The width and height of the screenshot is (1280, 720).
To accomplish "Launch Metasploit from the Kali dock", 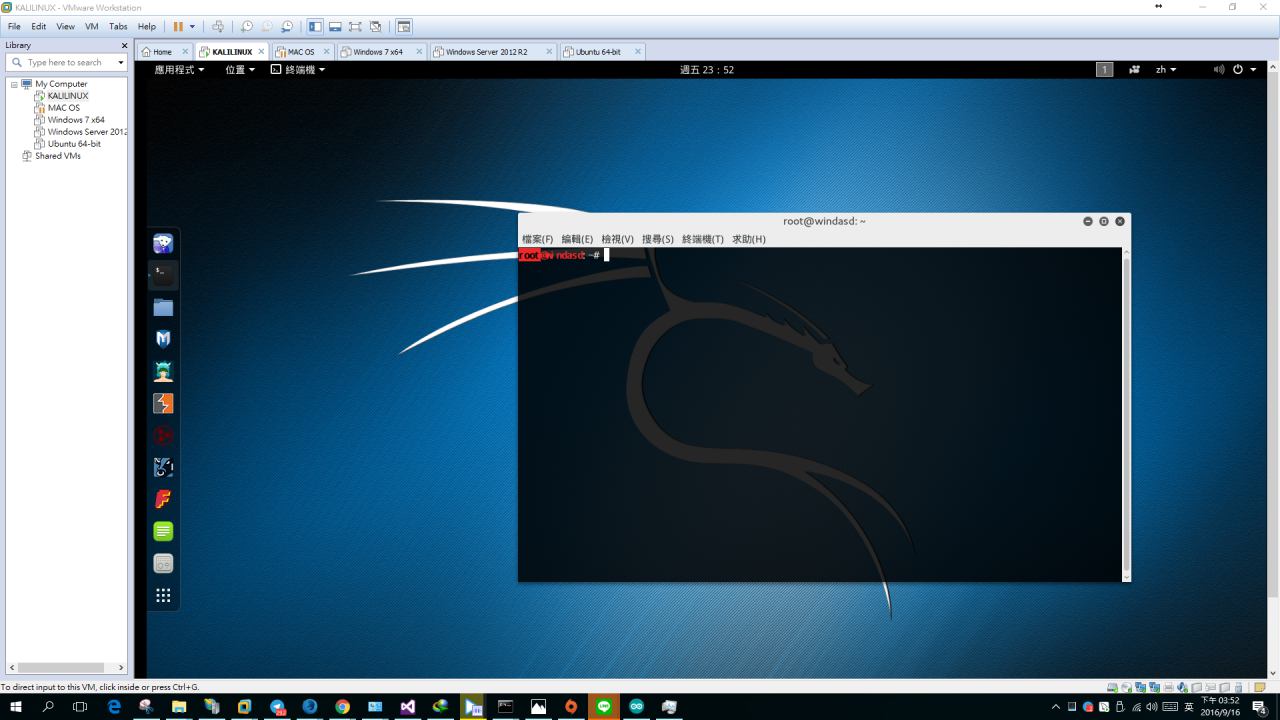I will coord(163,339).
